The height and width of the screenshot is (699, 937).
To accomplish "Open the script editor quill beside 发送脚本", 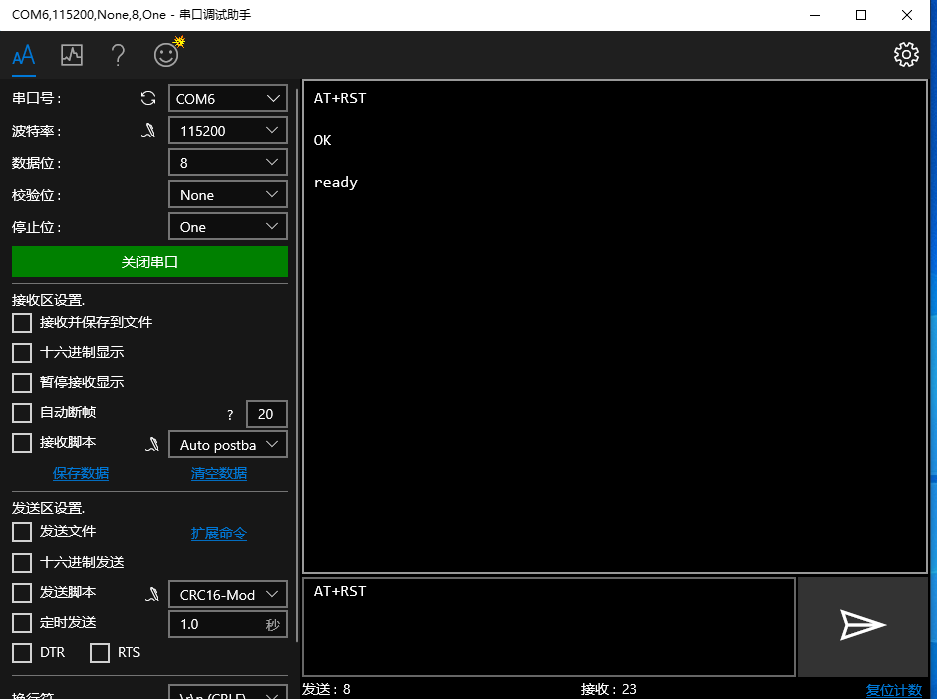I will point(151,594).
